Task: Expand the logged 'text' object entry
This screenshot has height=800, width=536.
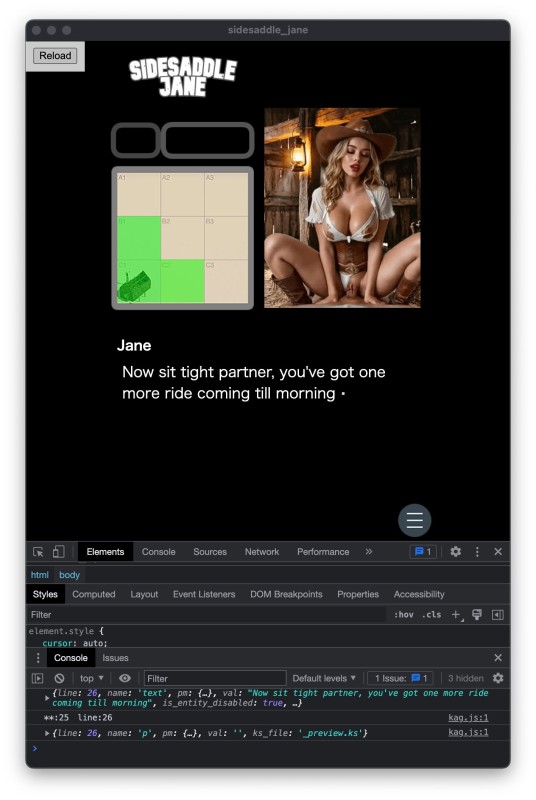Action: (47, 697)
